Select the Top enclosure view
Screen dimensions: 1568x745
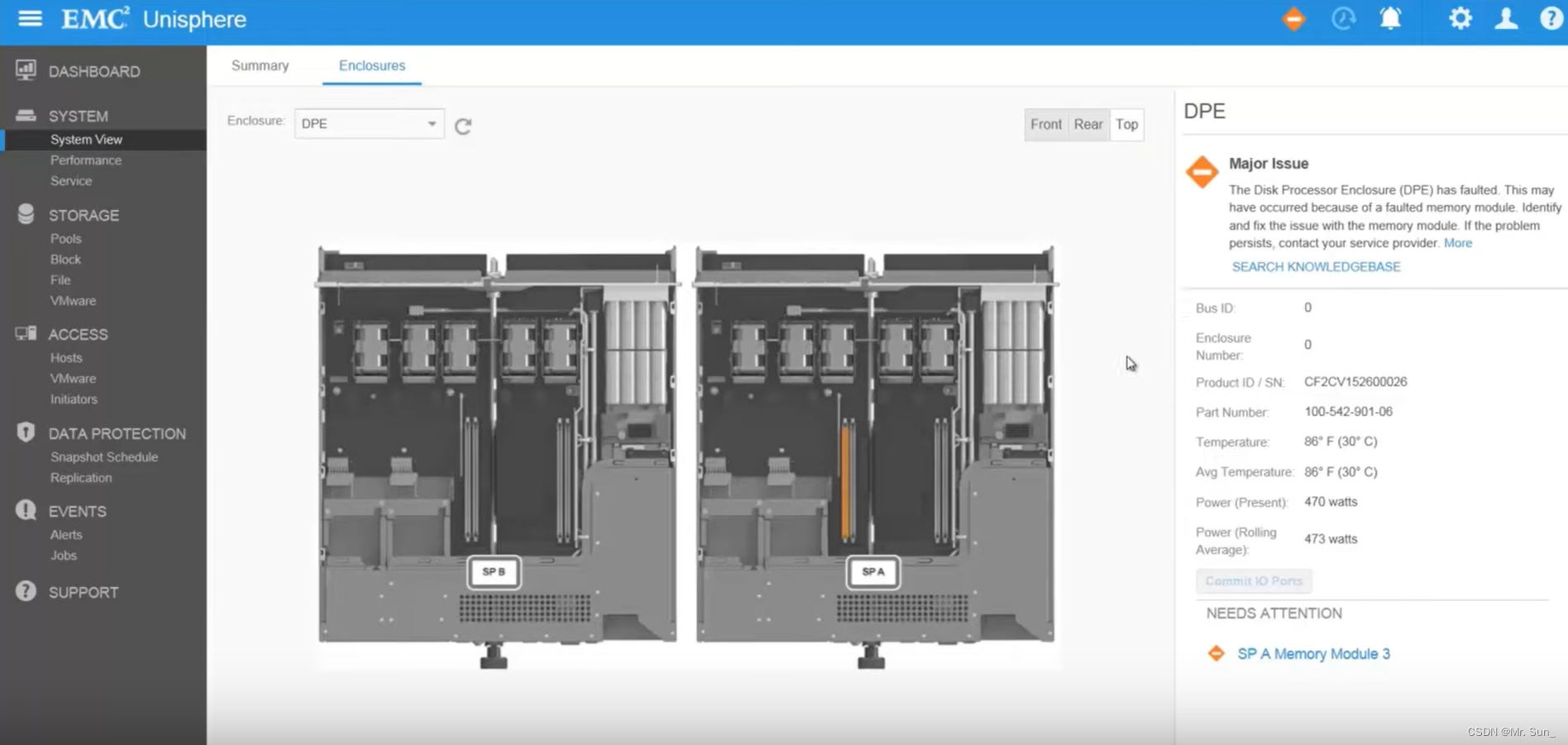coord(1126,124)
